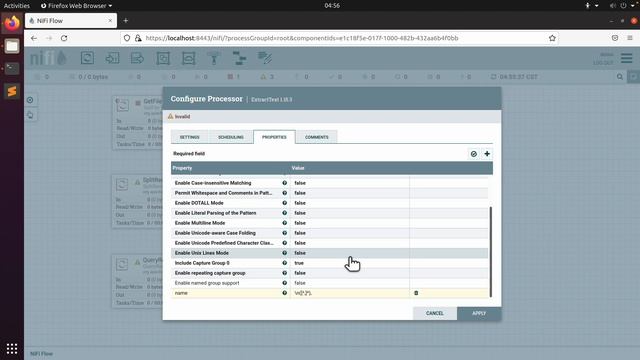This screenshot has height=360, width=640.
Task: Switch to the Scheduling tab
Action: click(231, 137)
